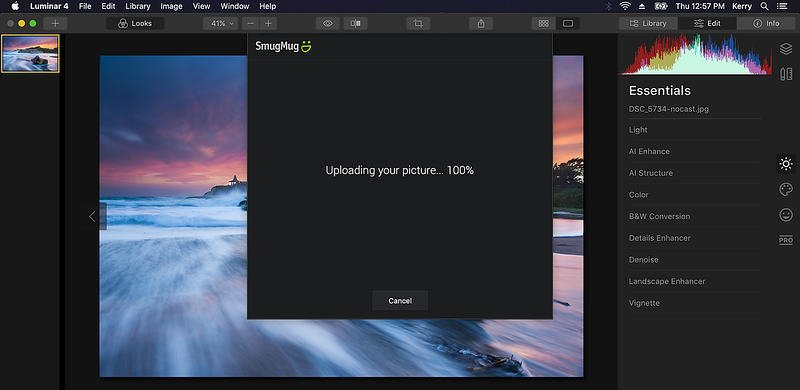The width and height of the screenshot is (800, 390).
Task: Open the Canvas tools ruler icon
Action: (x=786, y=74)
